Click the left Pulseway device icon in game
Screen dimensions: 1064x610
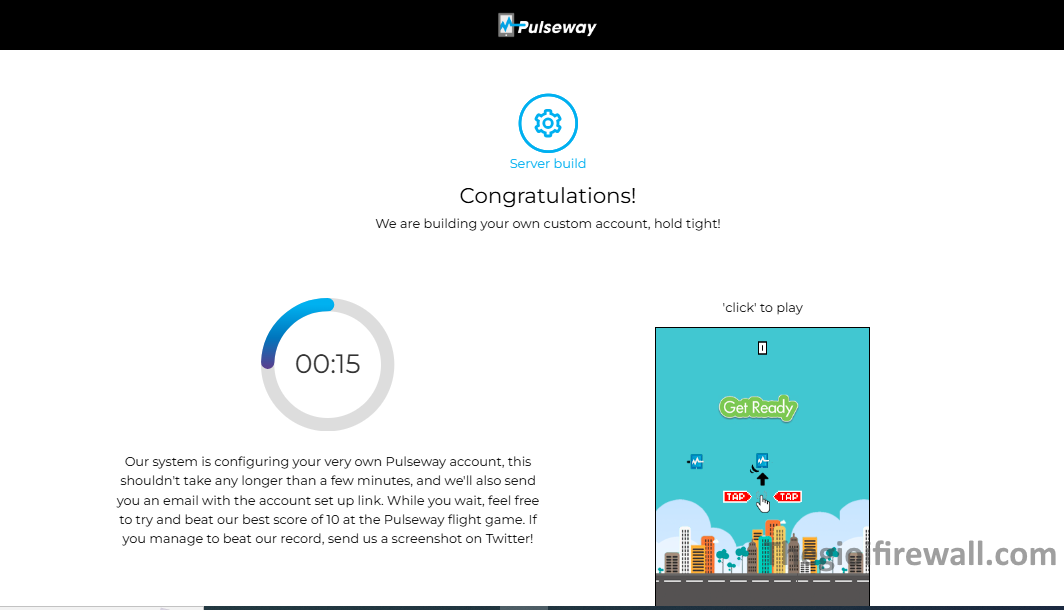pyautogui.click(x=696, y=461)
